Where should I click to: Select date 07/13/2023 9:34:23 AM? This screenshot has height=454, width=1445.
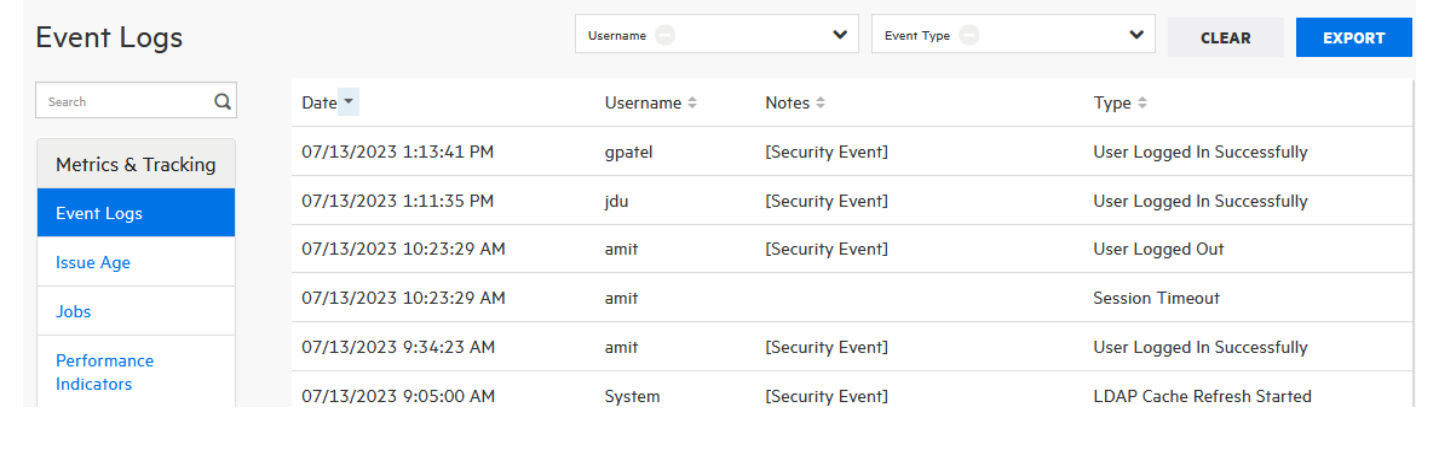[x=398, y=347]
